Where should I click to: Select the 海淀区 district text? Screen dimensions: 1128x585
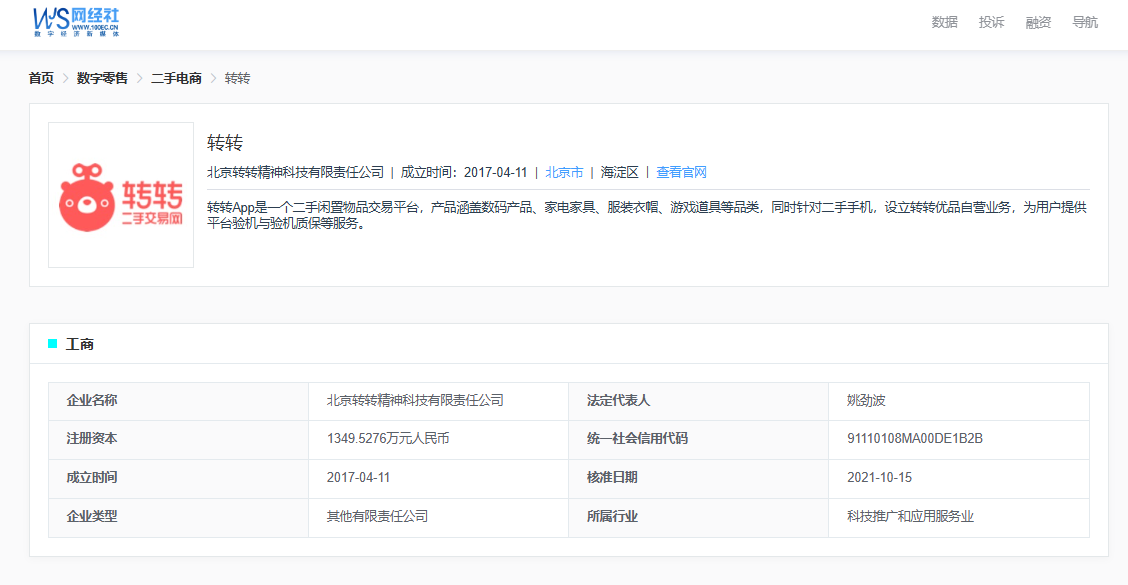(619, 173)
